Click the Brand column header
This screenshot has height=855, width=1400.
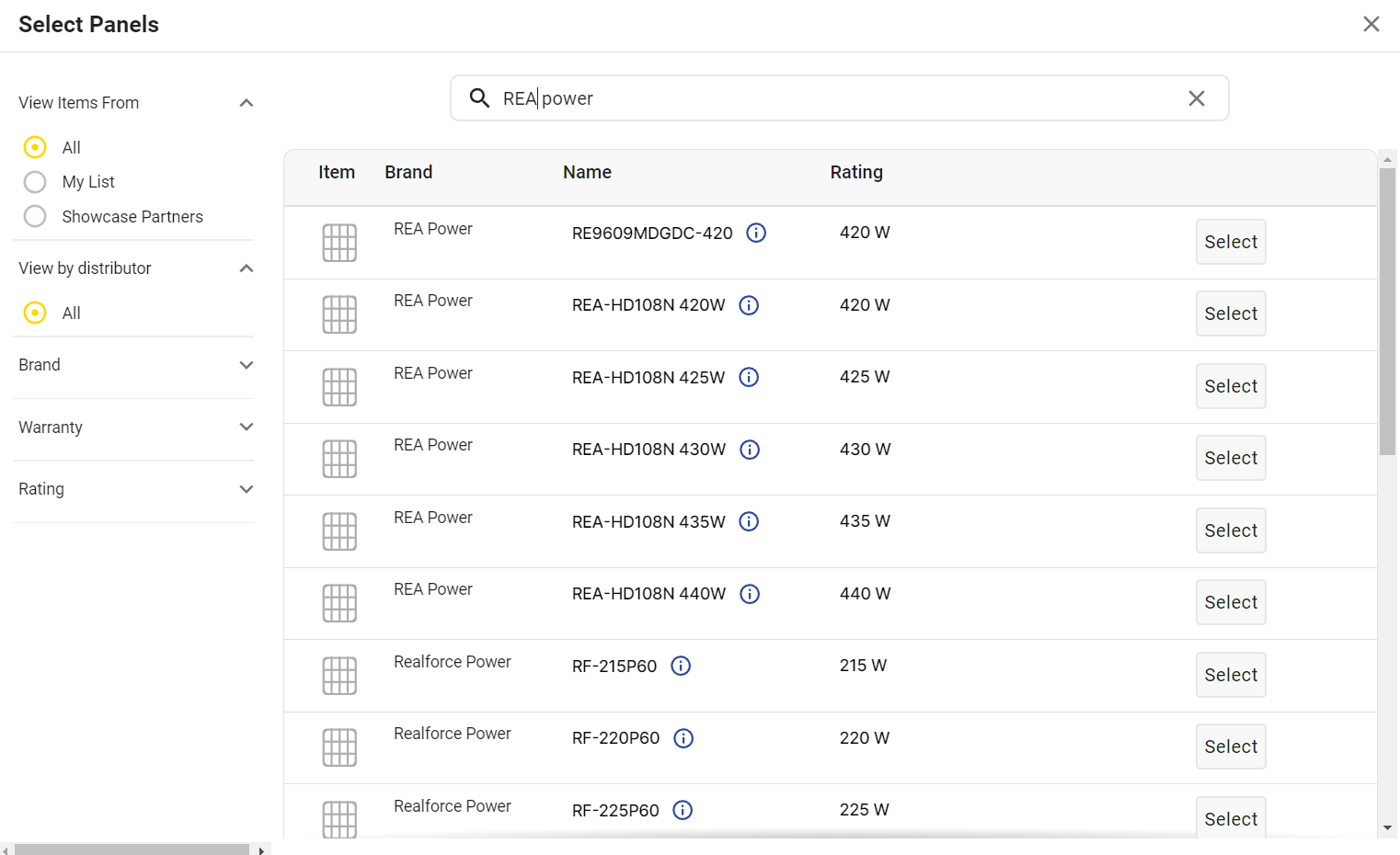(x=408, y=172)
